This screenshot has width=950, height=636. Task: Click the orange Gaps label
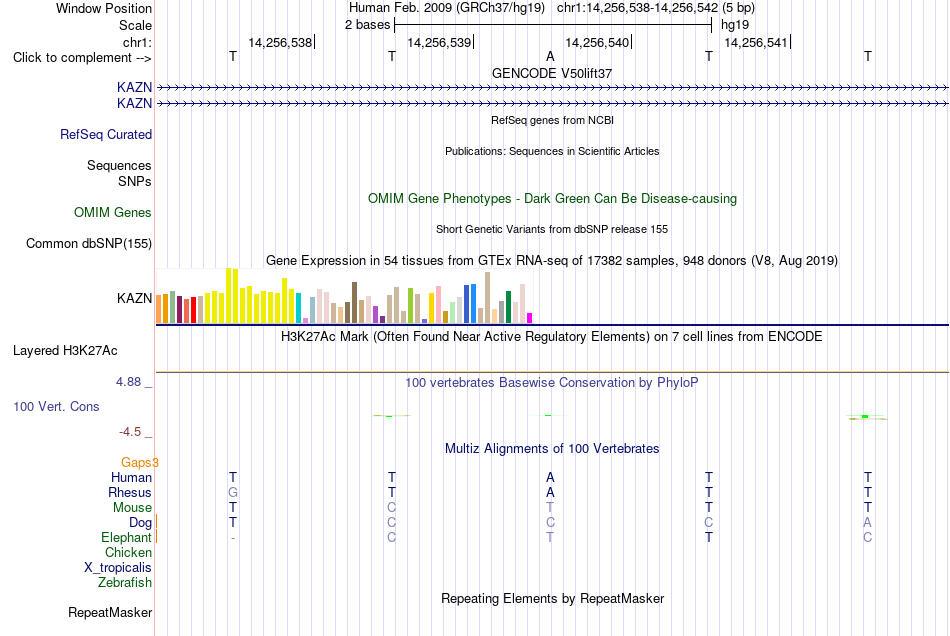click(x=139, y=463)
